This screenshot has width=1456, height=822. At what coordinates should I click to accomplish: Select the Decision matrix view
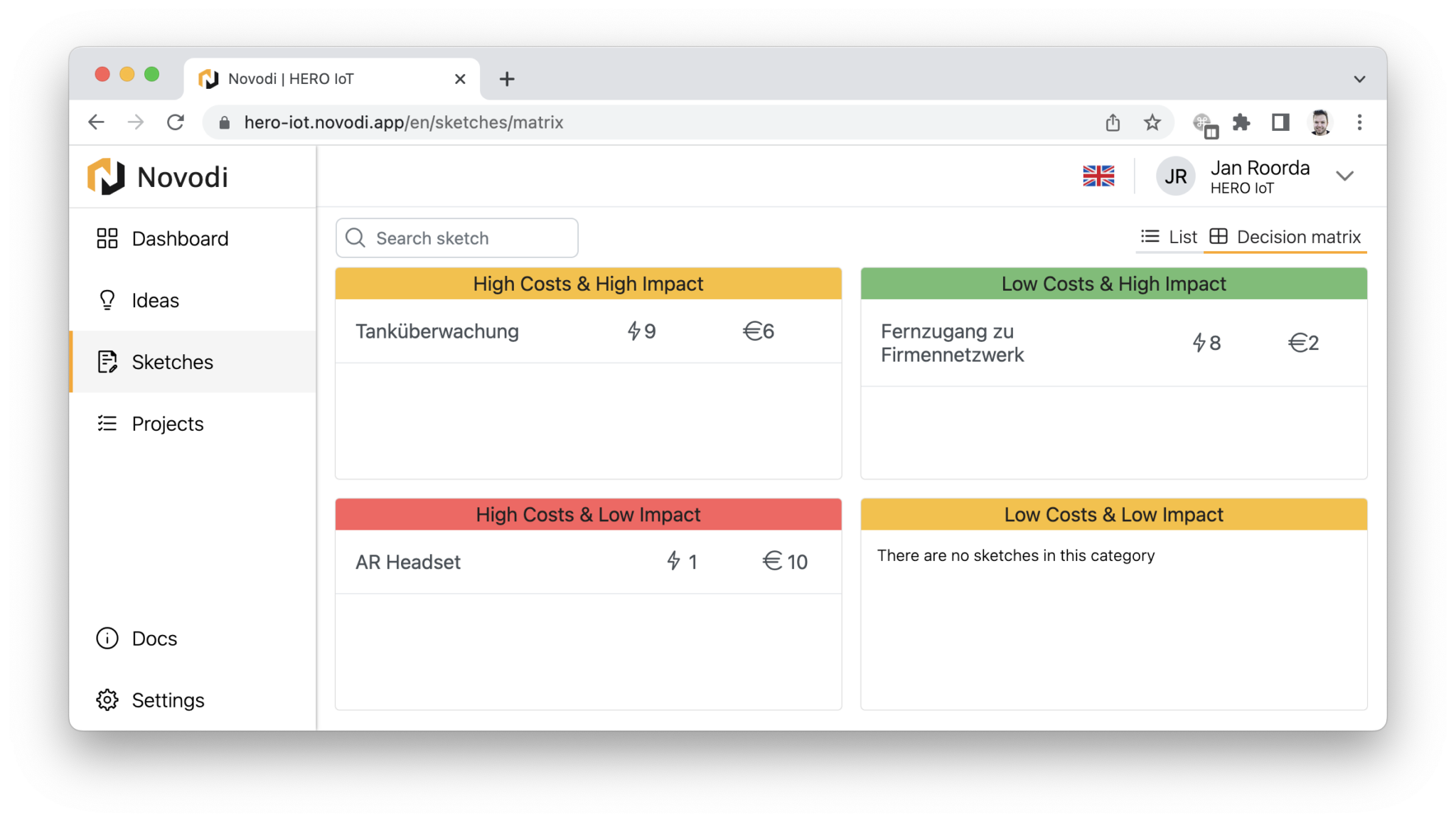point(1285,237)
